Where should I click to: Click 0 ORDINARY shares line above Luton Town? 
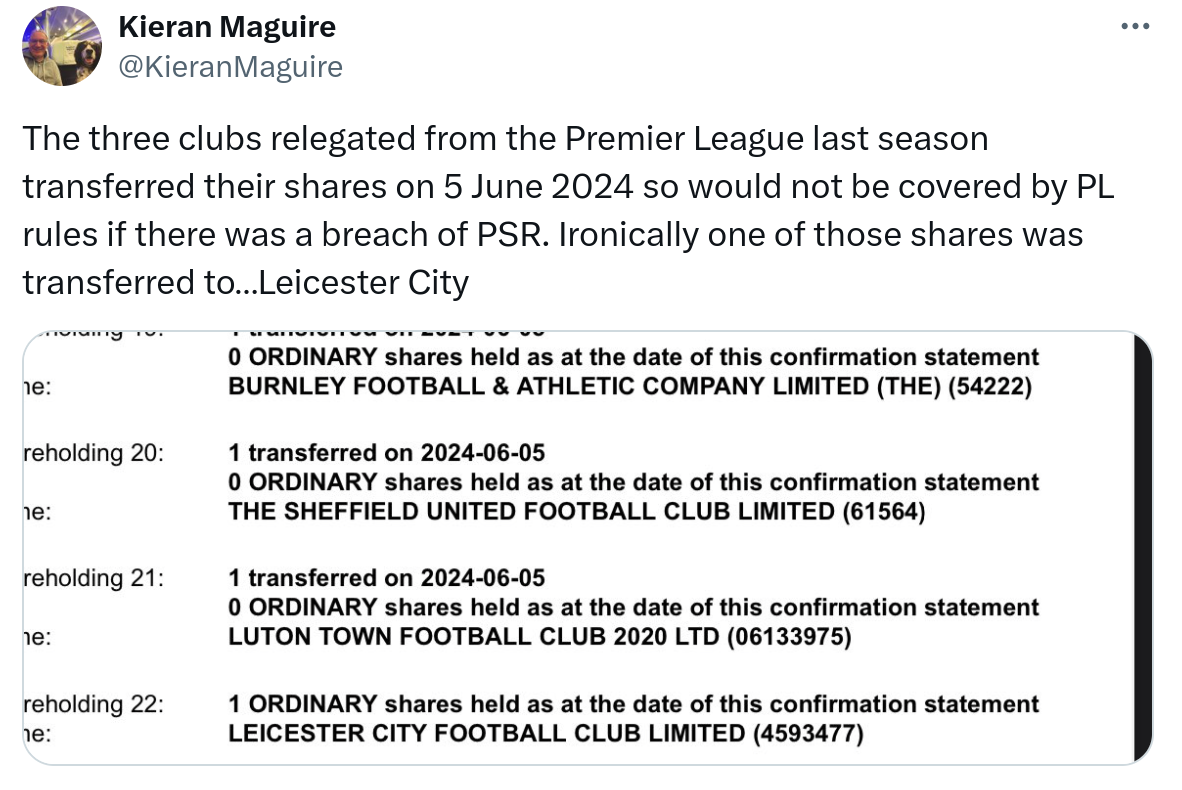633,607
